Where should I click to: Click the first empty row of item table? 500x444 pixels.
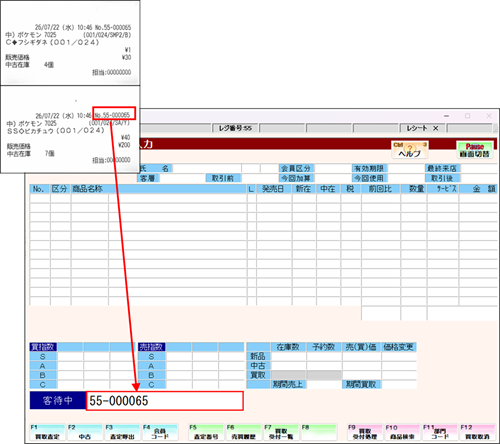(263, 198)
